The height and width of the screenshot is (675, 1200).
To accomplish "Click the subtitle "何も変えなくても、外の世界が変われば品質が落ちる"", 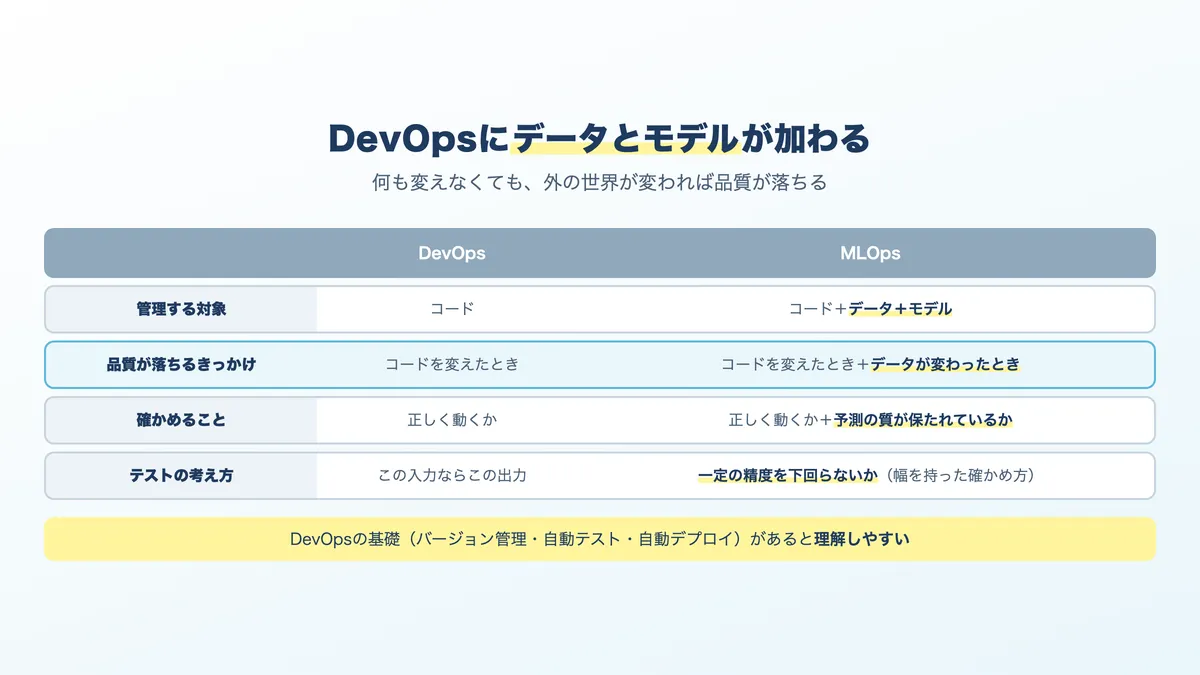I will point(599,183).
